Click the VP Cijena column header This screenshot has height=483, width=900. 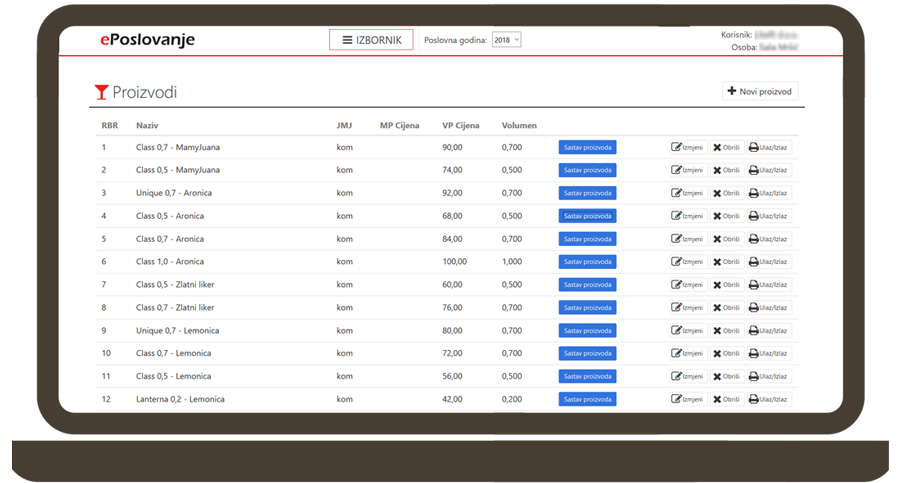460,126
